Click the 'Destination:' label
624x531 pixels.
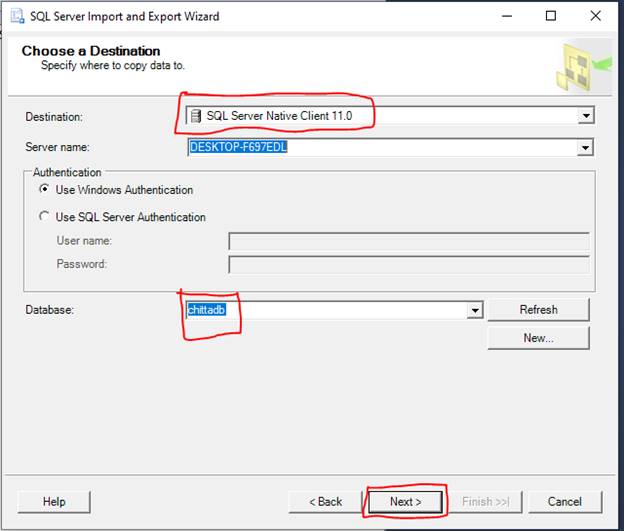coord(54,117)
